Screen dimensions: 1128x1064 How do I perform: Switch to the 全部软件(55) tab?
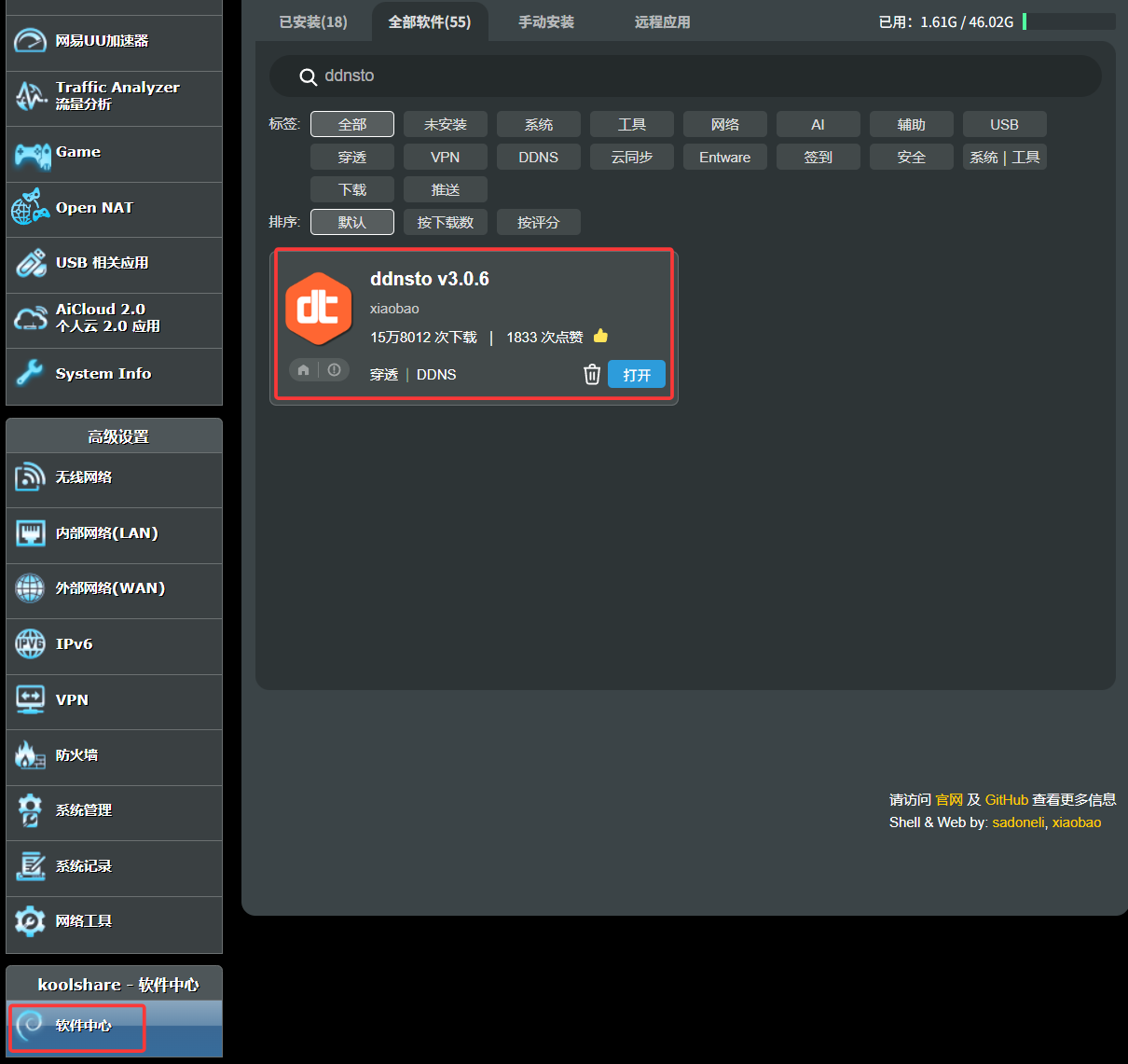pos(430,21)
